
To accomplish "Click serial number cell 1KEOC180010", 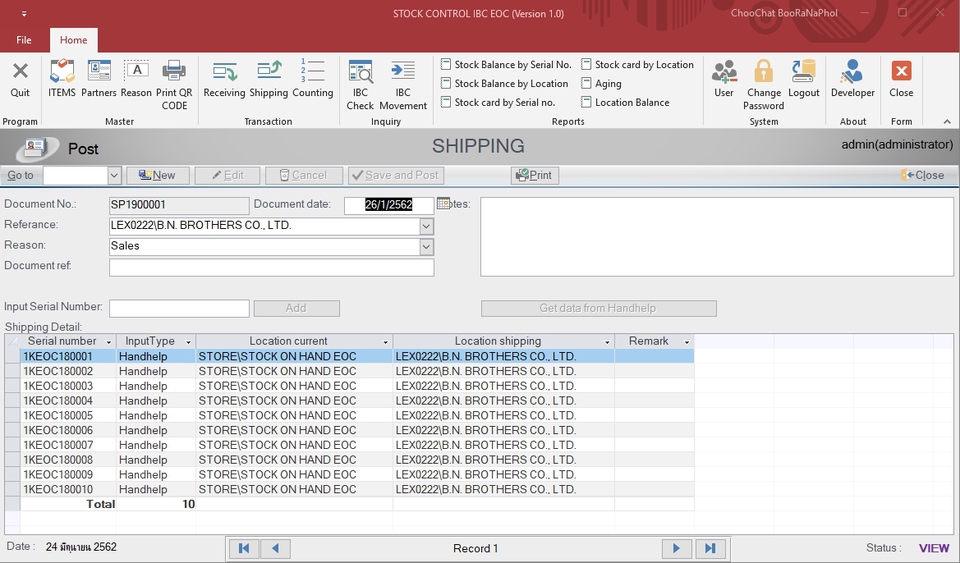I will pos(68,490).
